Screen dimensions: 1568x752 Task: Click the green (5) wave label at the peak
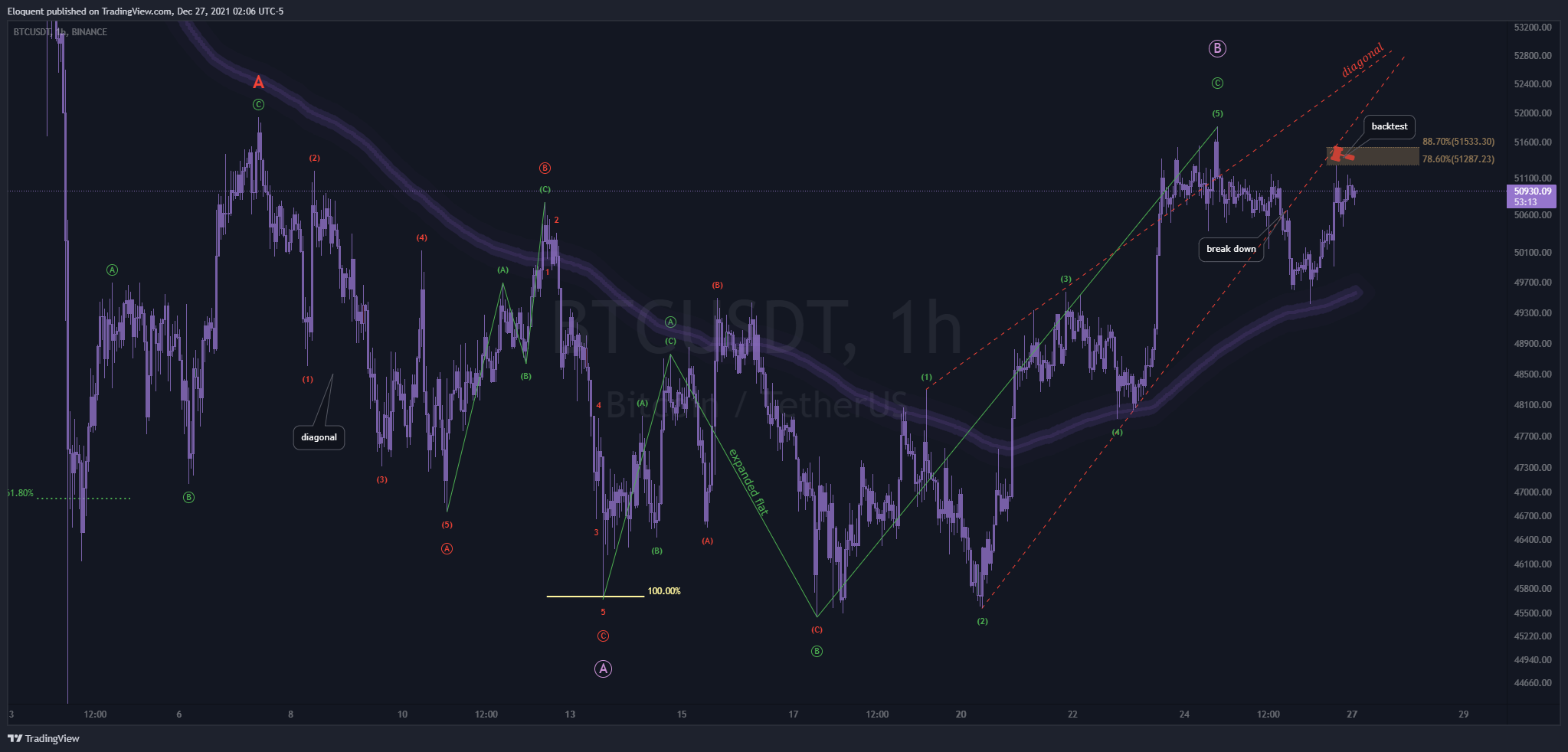[1217, 114]
